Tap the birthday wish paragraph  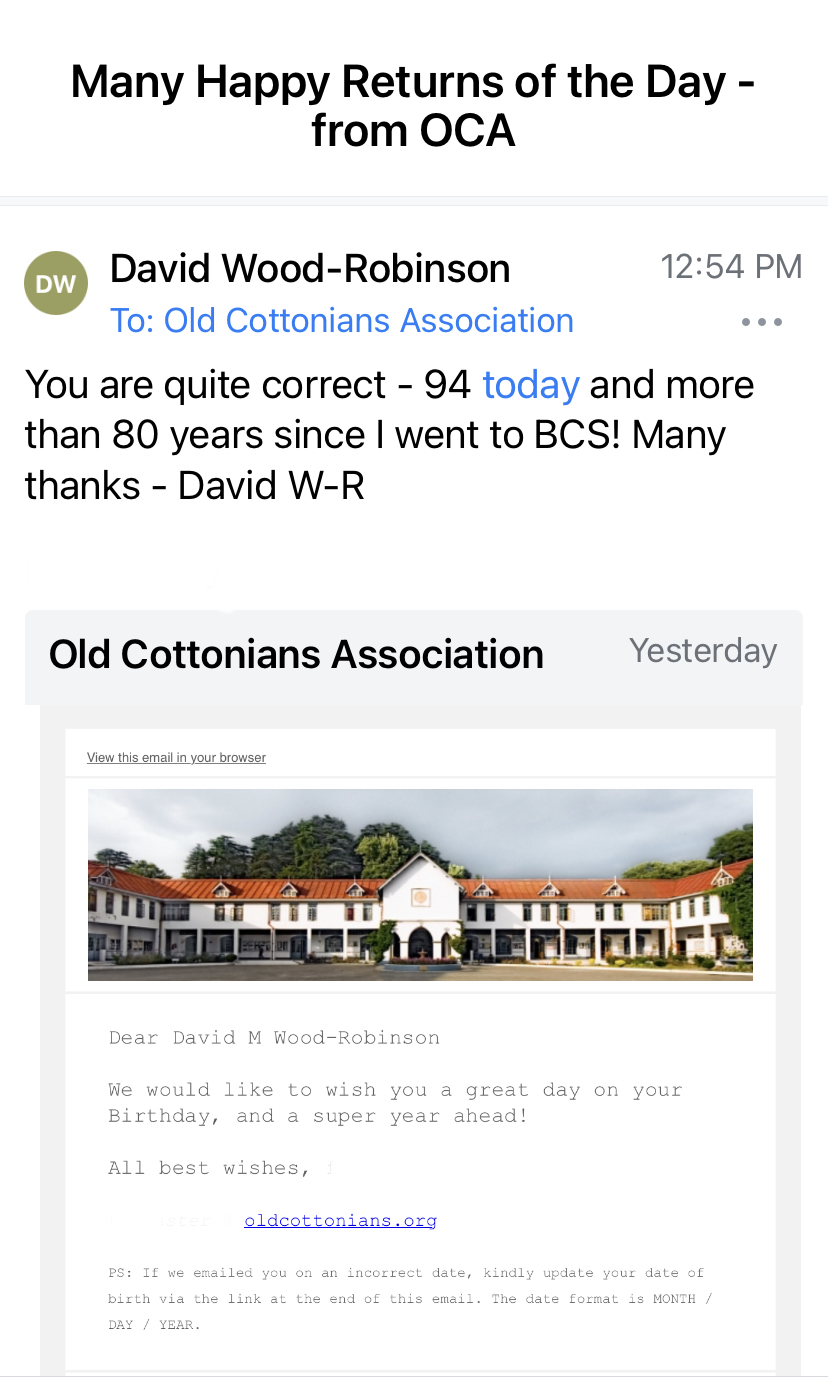pyautogui.click(x=395, y=1103)
